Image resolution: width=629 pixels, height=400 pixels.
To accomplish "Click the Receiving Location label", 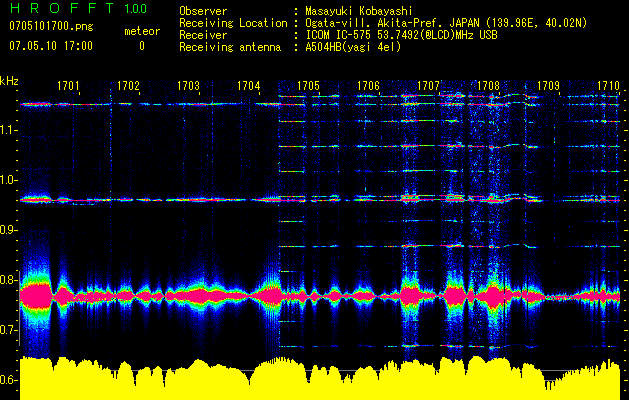I will 233,23.
